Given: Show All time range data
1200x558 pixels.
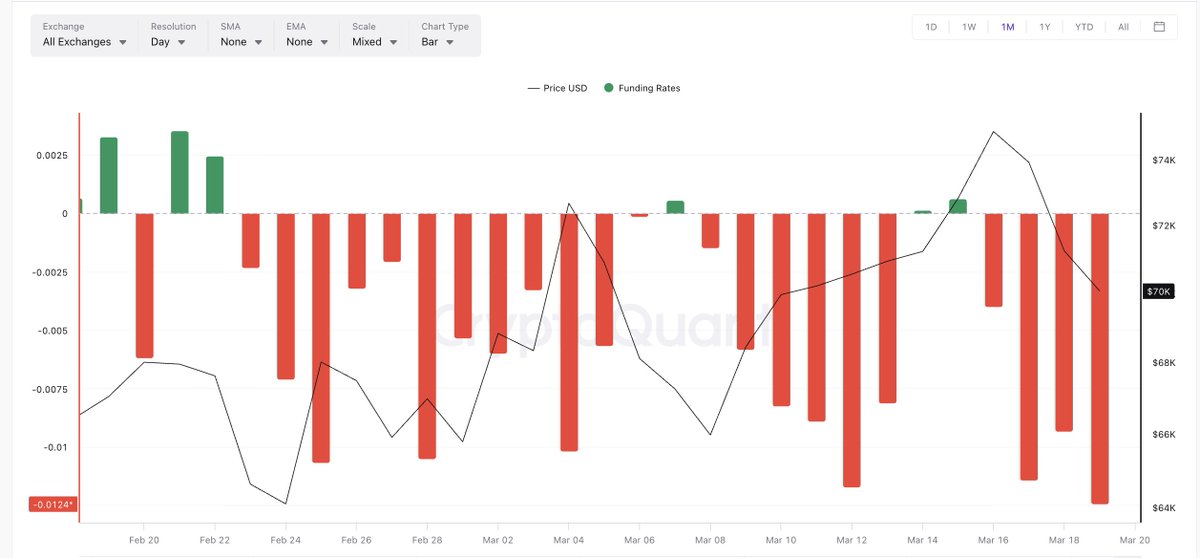Looking at the screenshot, I should pos(1123,27).
